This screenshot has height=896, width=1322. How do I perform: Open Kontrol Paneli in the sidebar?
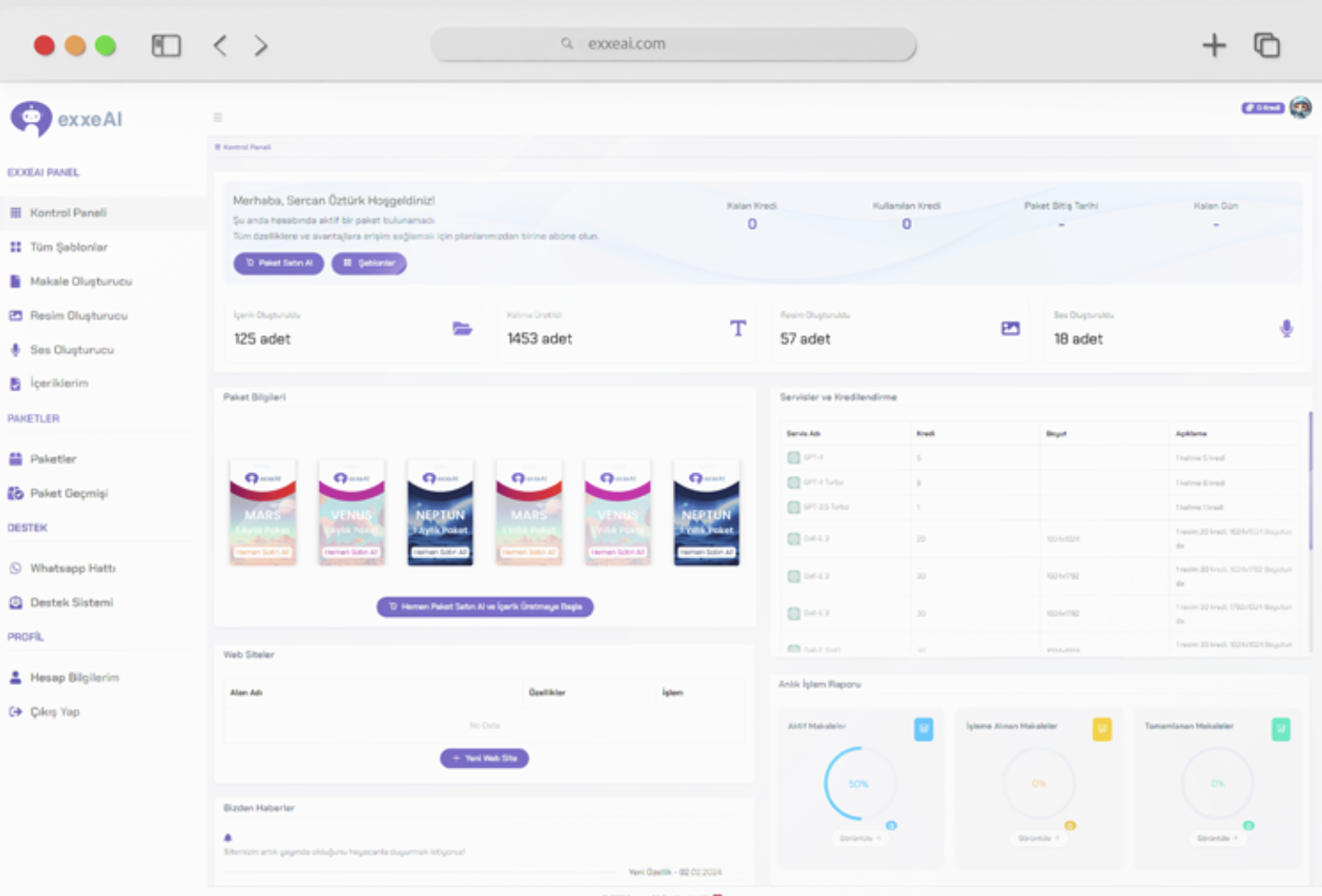pyautogui.click(x=103, y=213)
